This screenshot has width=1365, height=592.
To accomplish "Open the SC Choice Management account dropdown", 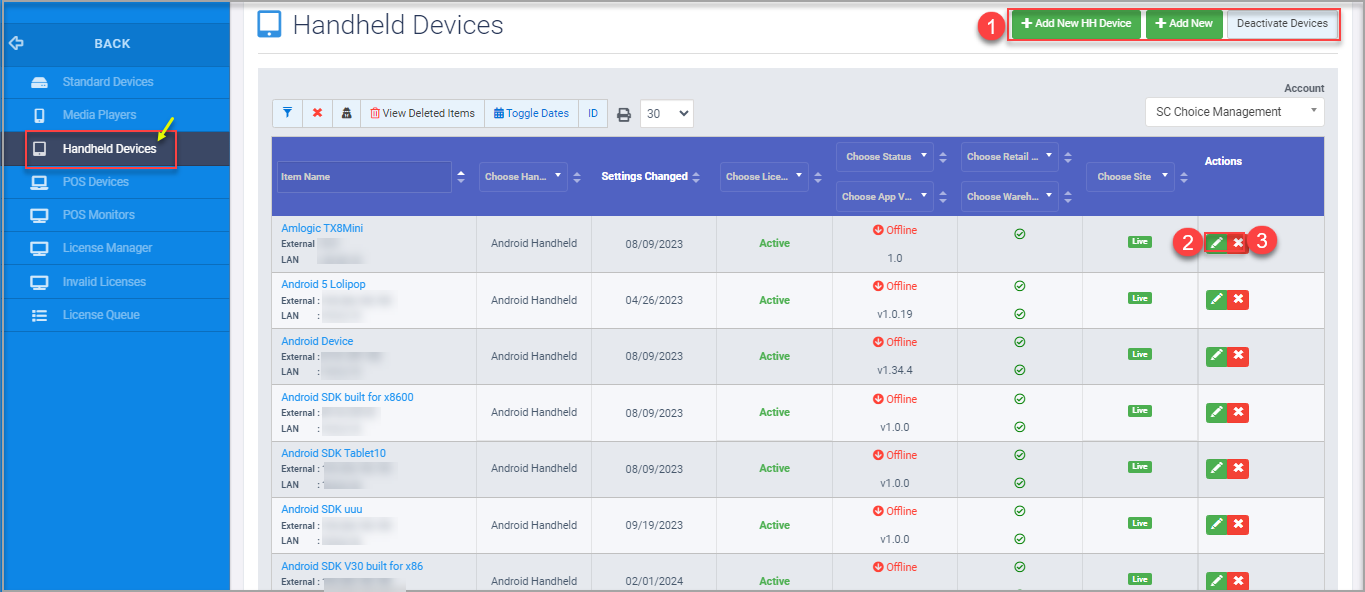I will pos(1234,112).
